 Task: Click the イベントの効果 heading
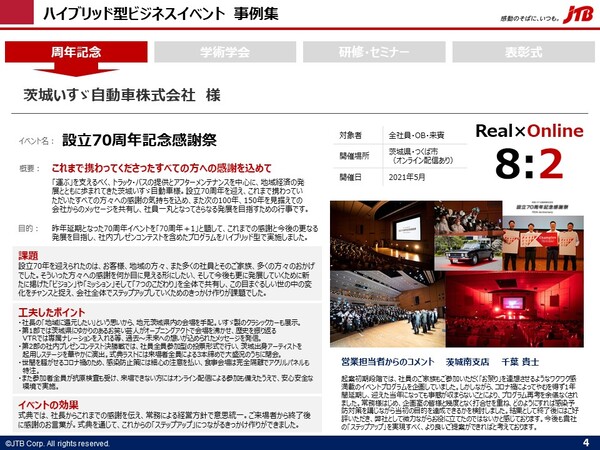(48, 405)
